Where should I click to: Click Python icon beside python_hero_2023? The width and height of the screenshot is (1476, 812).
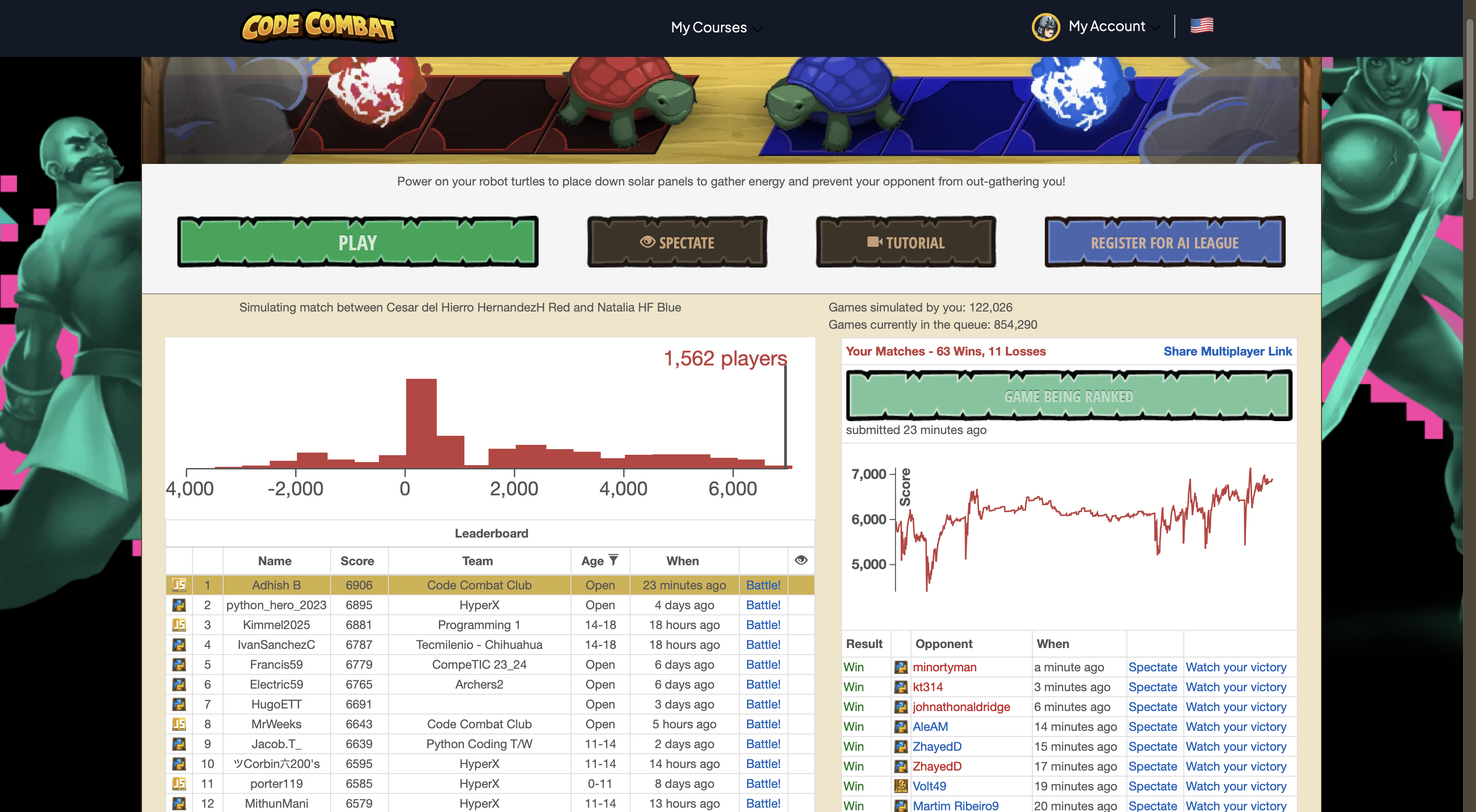pyautogui.click(x=179, y=605)
